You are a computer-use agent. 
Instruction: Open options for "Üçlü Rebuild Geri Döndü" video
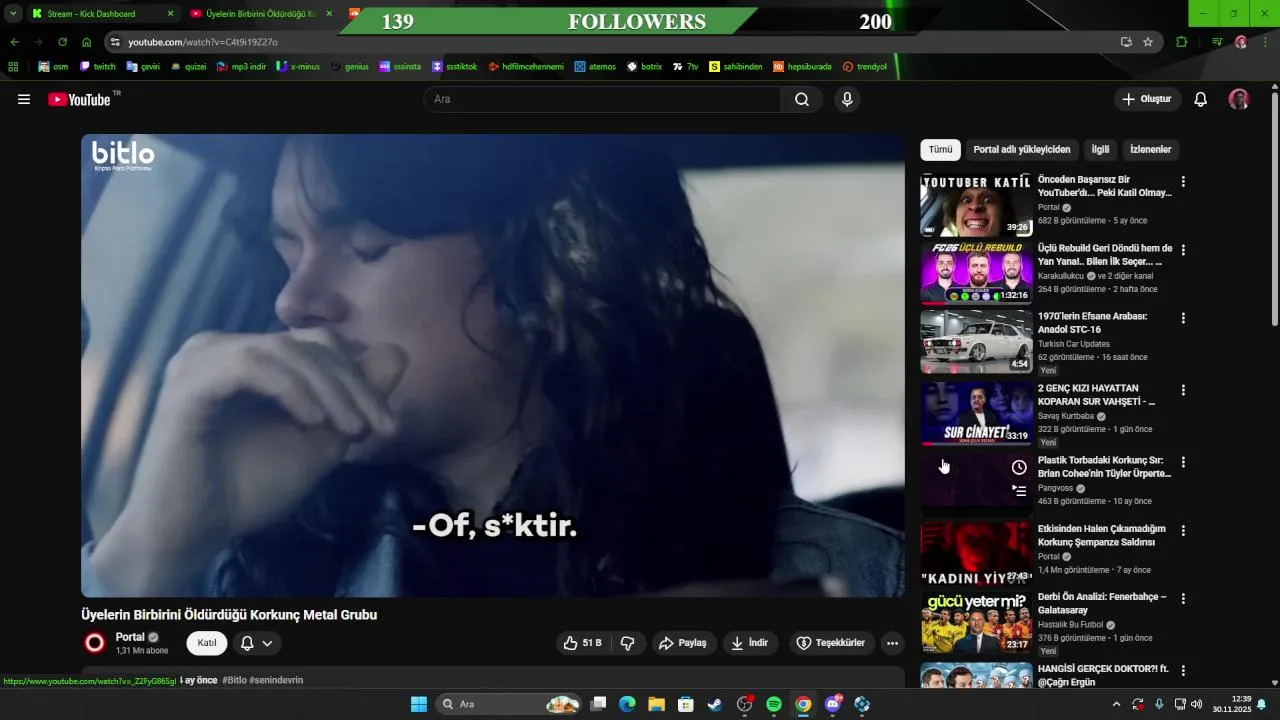[x=1183, y=250]
